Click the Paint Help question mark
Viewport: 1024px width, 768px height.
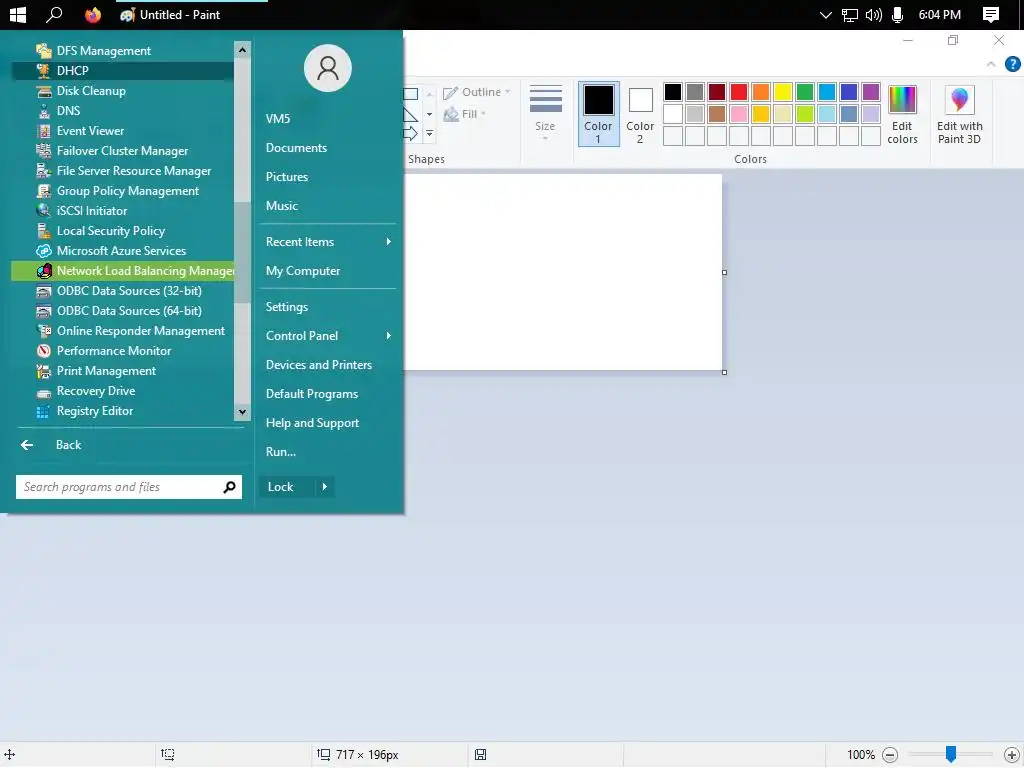1012,64
